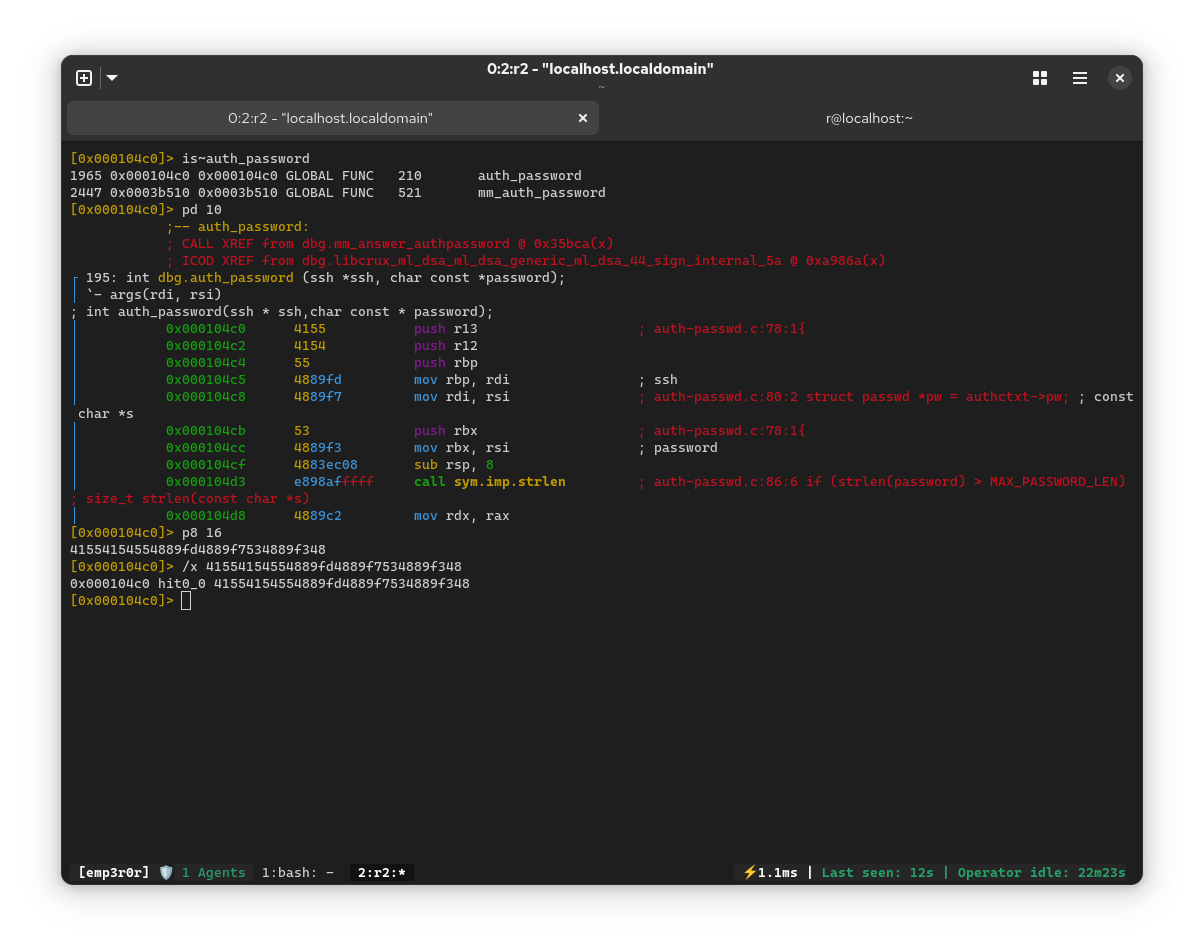Click the args(rdi, rsi) line
This screenshot has width=1204, height=952.
[154, 295]
